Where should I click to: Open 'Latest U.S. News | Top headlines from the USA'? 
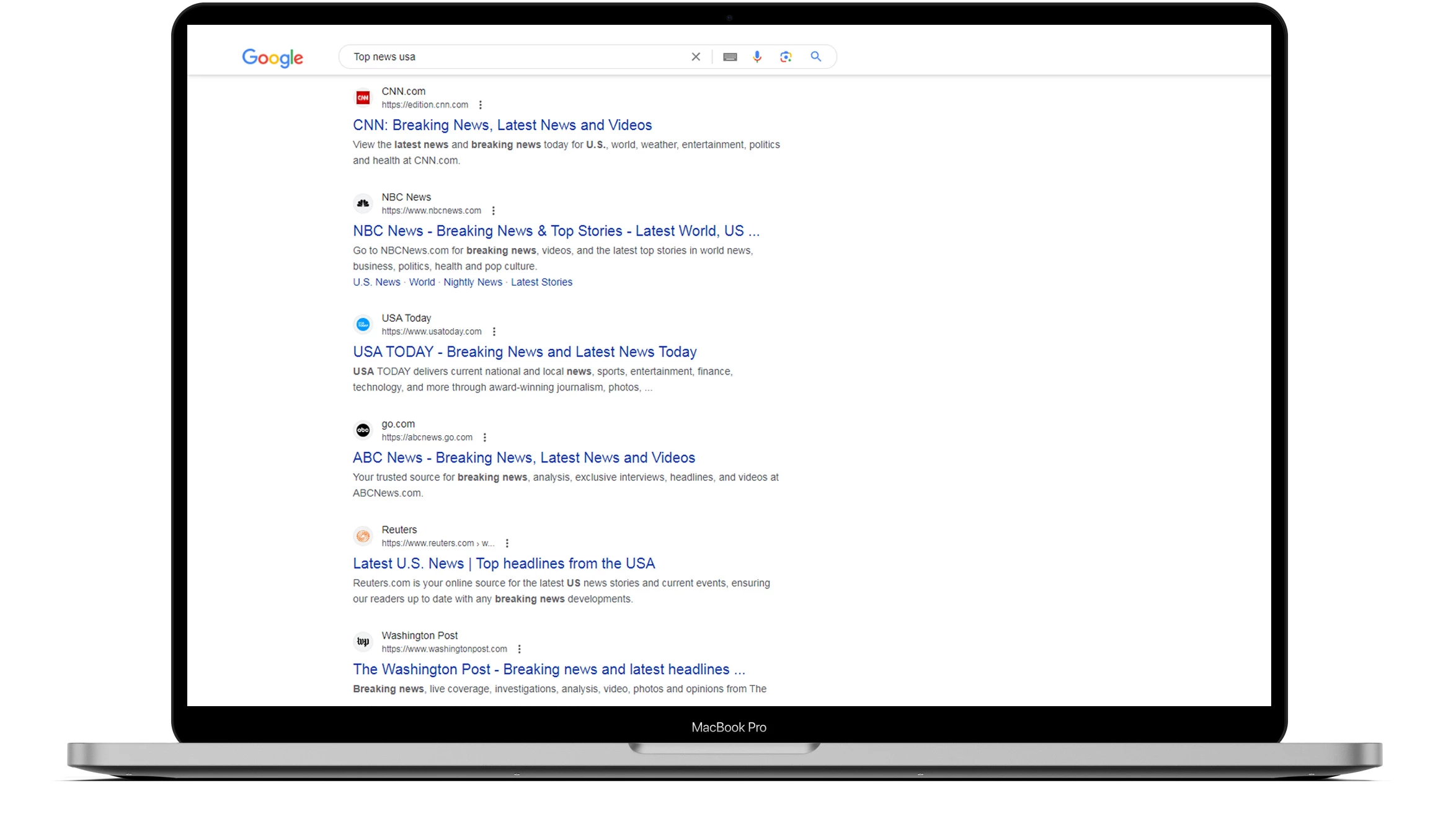pyautogui.click(x=504, y=564)
